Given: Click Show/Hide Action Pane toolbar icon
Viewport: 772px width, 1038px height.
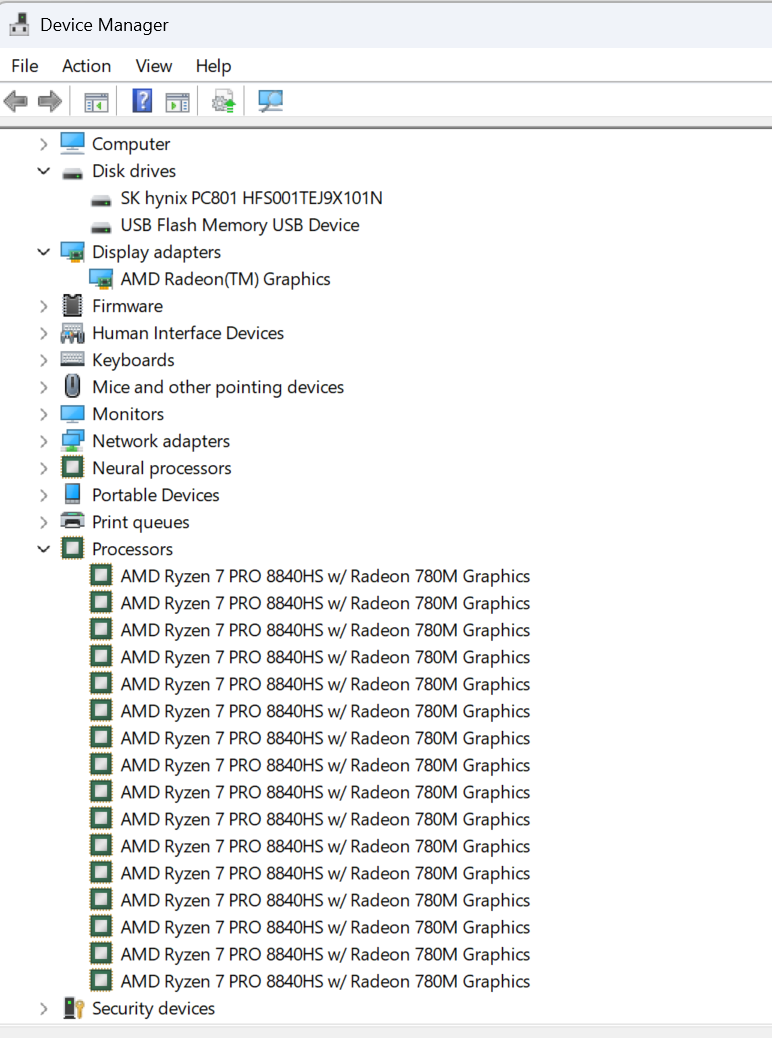Looking at the screenshot, I should pyautogui.click(x=177, y=102).
